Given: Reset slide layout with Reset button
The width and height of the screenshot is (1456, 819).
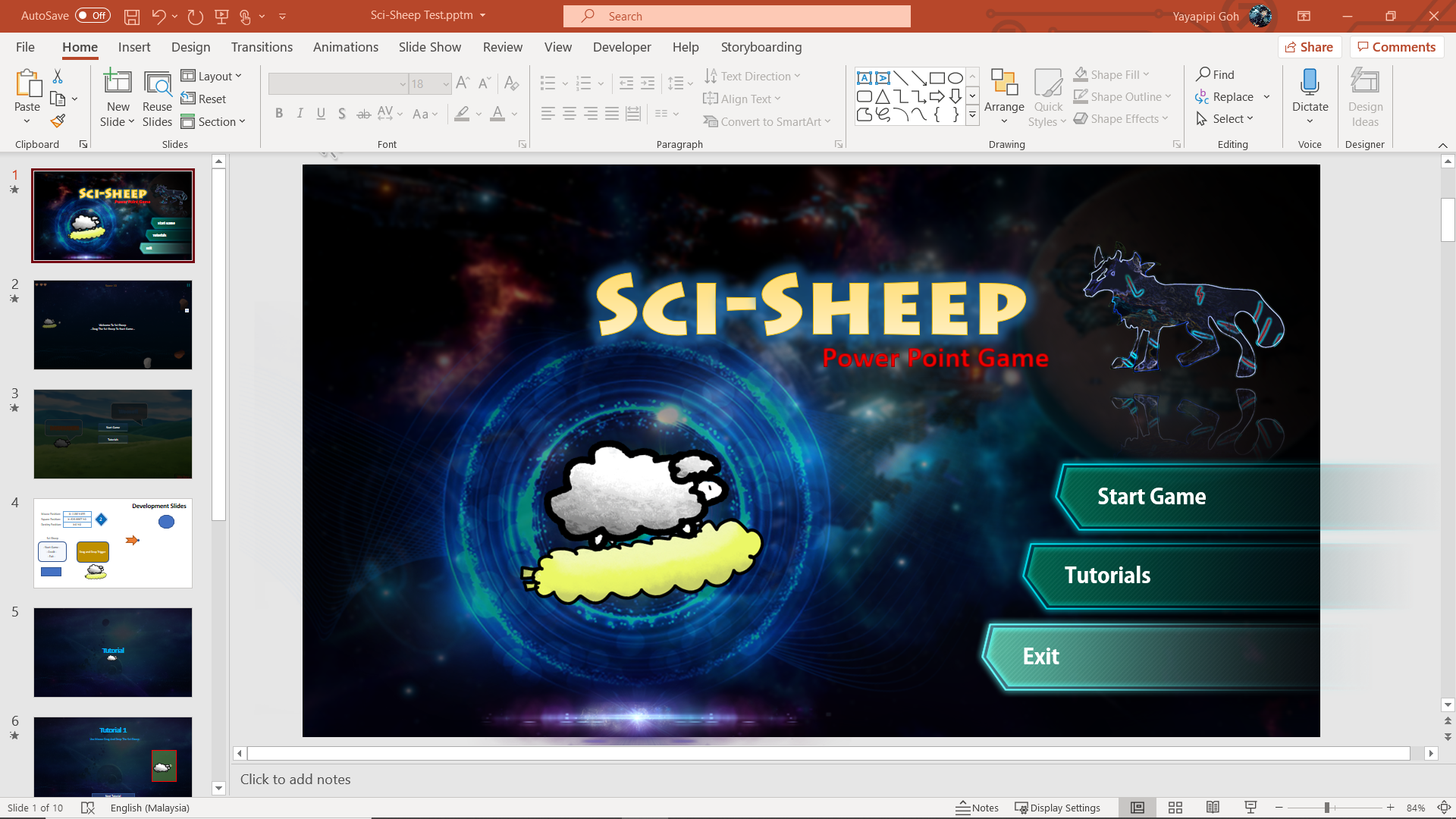Looking at the screenshot, I should coord(203,99).
